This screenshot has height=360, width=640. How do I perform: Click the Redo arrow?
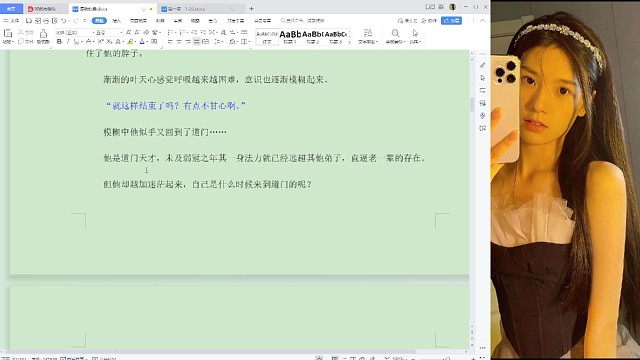[x=76, y=20]
